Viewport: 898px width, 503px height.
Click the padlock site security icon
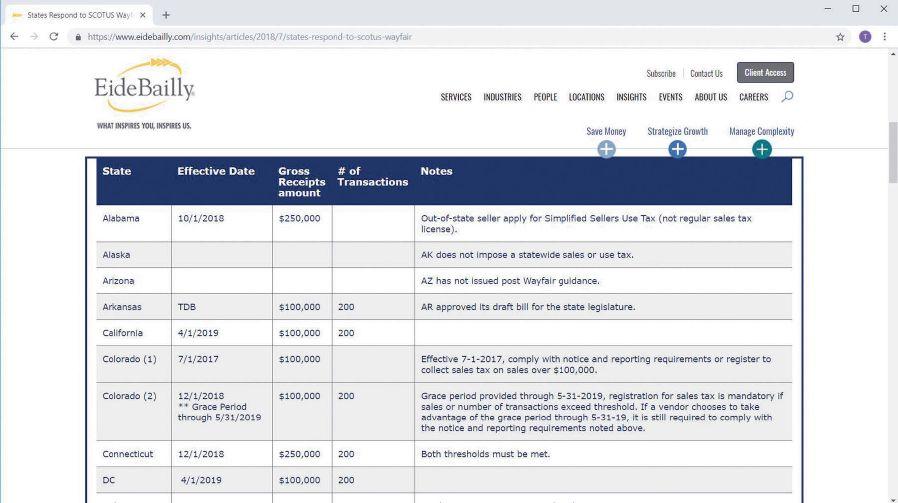(x=78, y=37)
